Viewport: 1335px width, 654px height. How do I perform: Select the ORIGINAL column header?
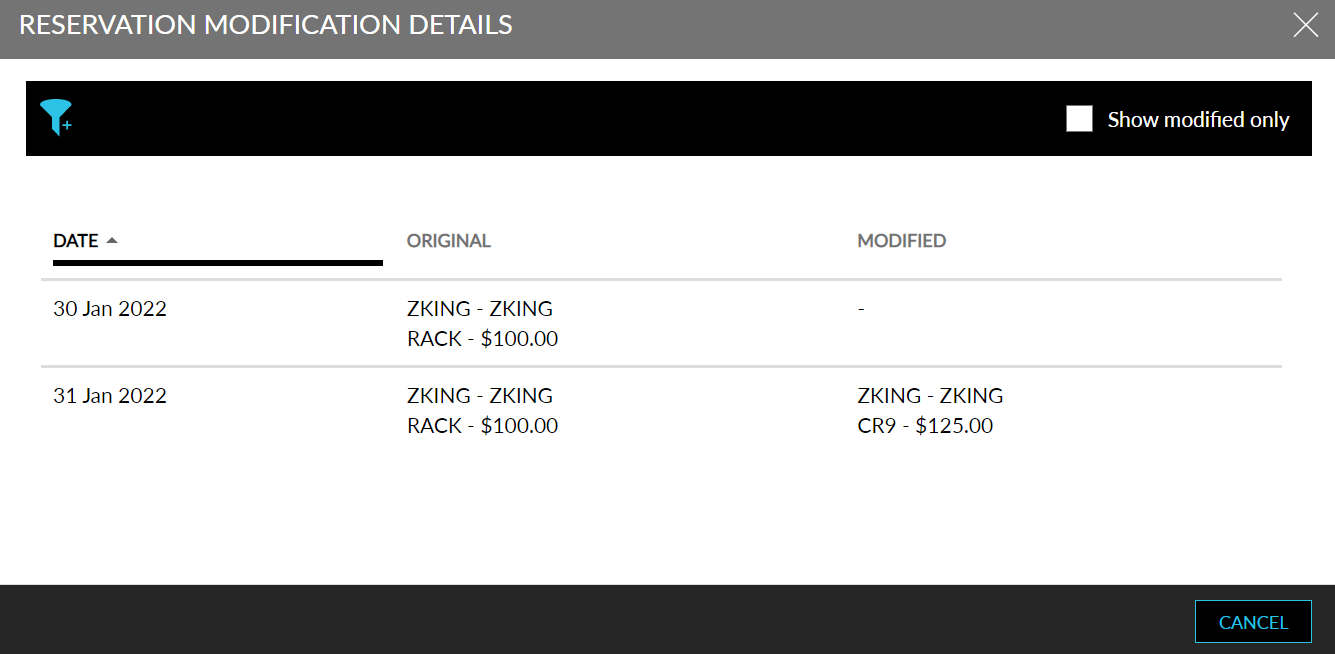click(x=448, y=240)
